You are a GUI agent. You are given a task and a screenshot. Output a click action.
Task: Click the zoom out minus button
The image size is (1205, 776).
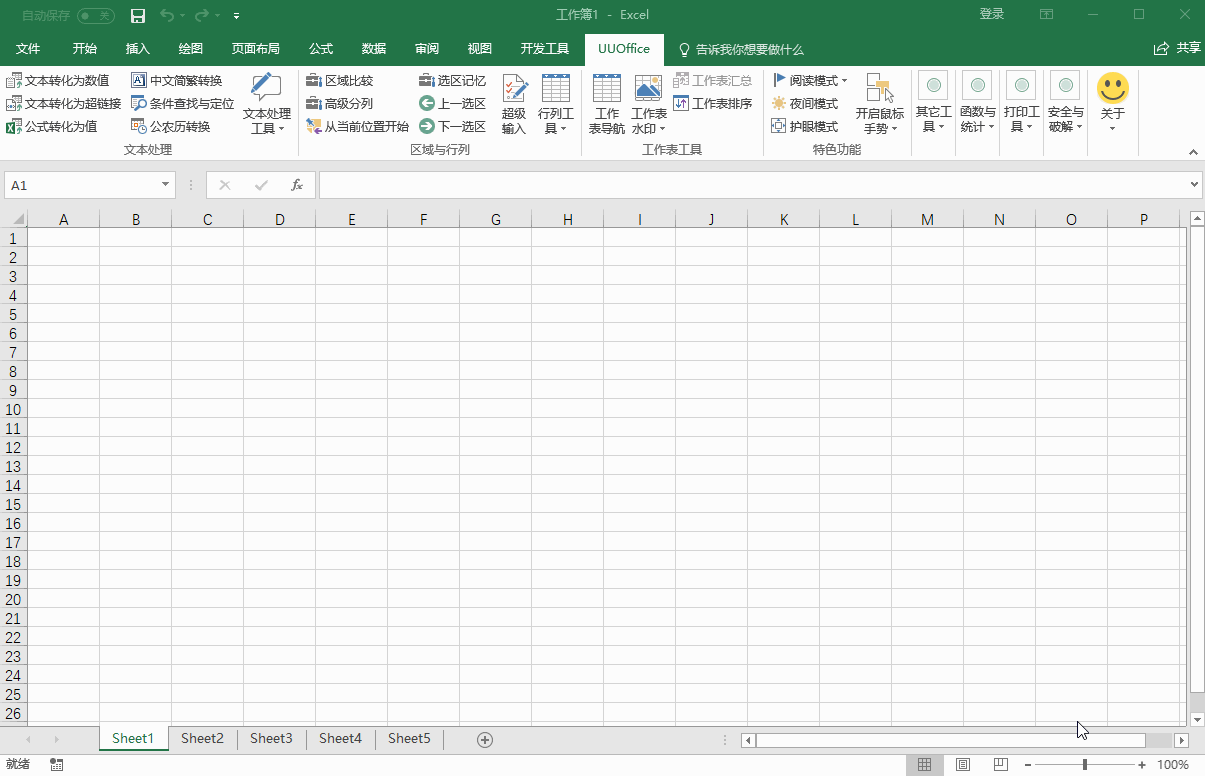[x=1027, y=765]
